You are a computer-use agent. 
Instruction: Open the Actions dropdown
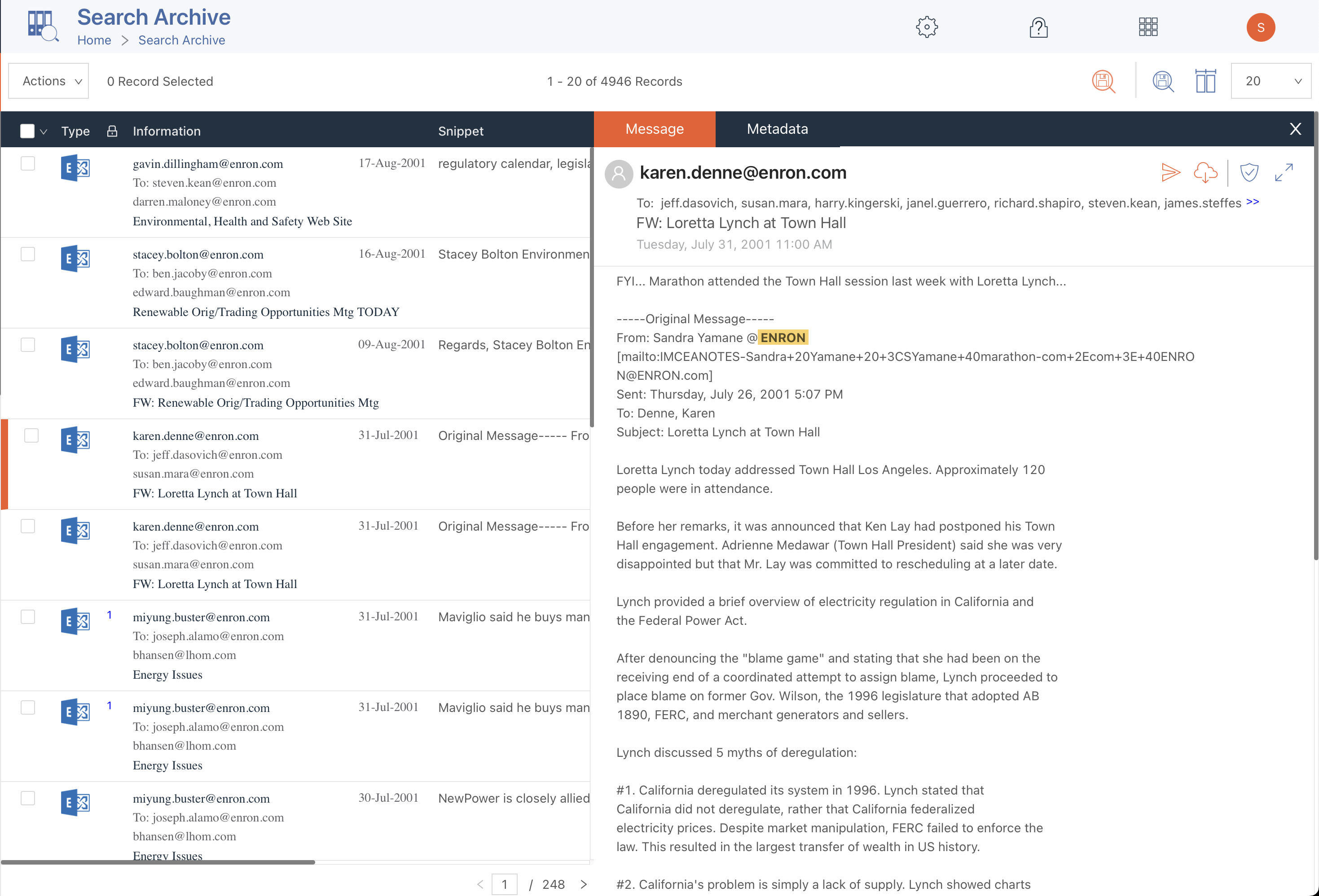click(49, 81)
